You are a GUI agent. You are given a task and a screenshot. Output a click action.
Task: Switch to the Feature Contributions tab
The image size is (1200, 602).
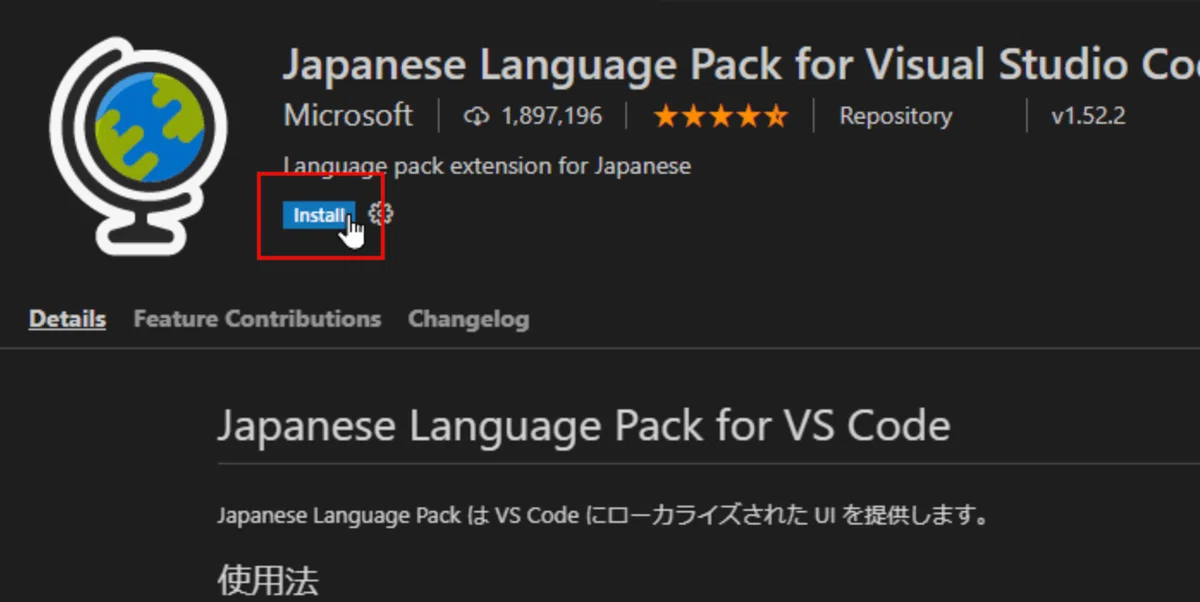pos(257,319)
